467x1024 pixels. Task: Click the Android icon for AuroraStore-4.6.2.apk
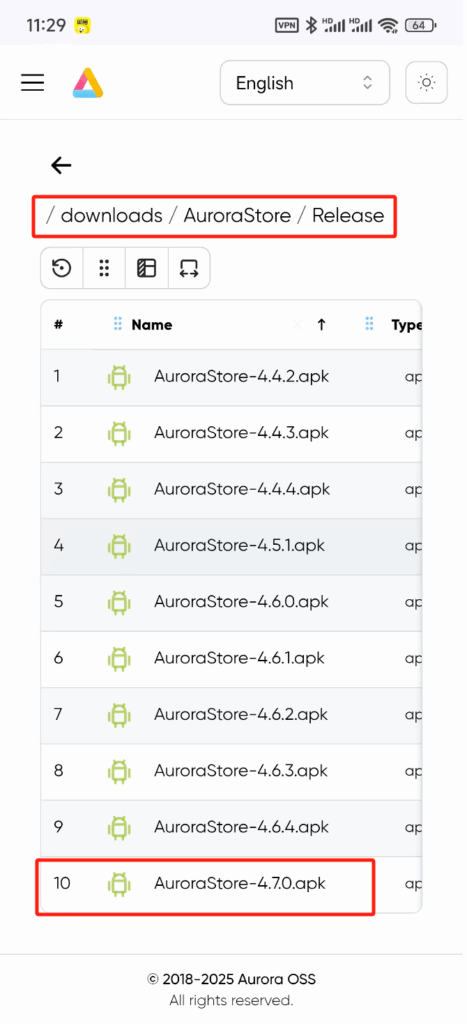[119, 715]
